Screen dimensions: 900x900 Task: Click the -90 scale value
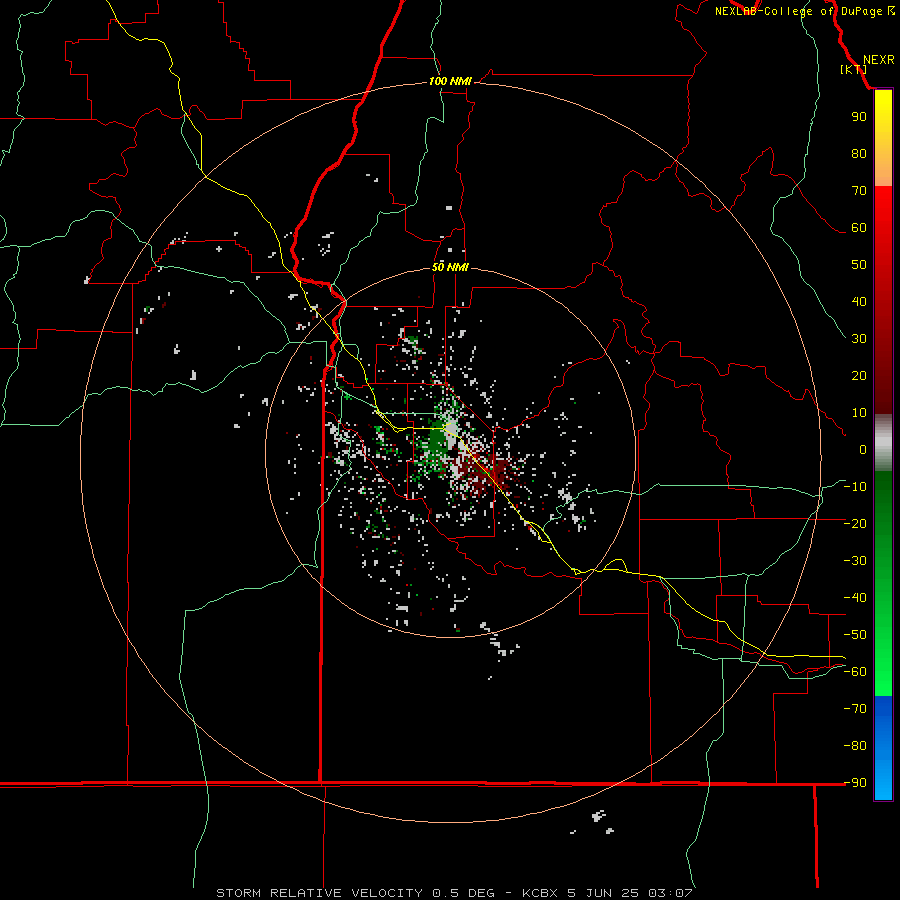coord(855,783)
